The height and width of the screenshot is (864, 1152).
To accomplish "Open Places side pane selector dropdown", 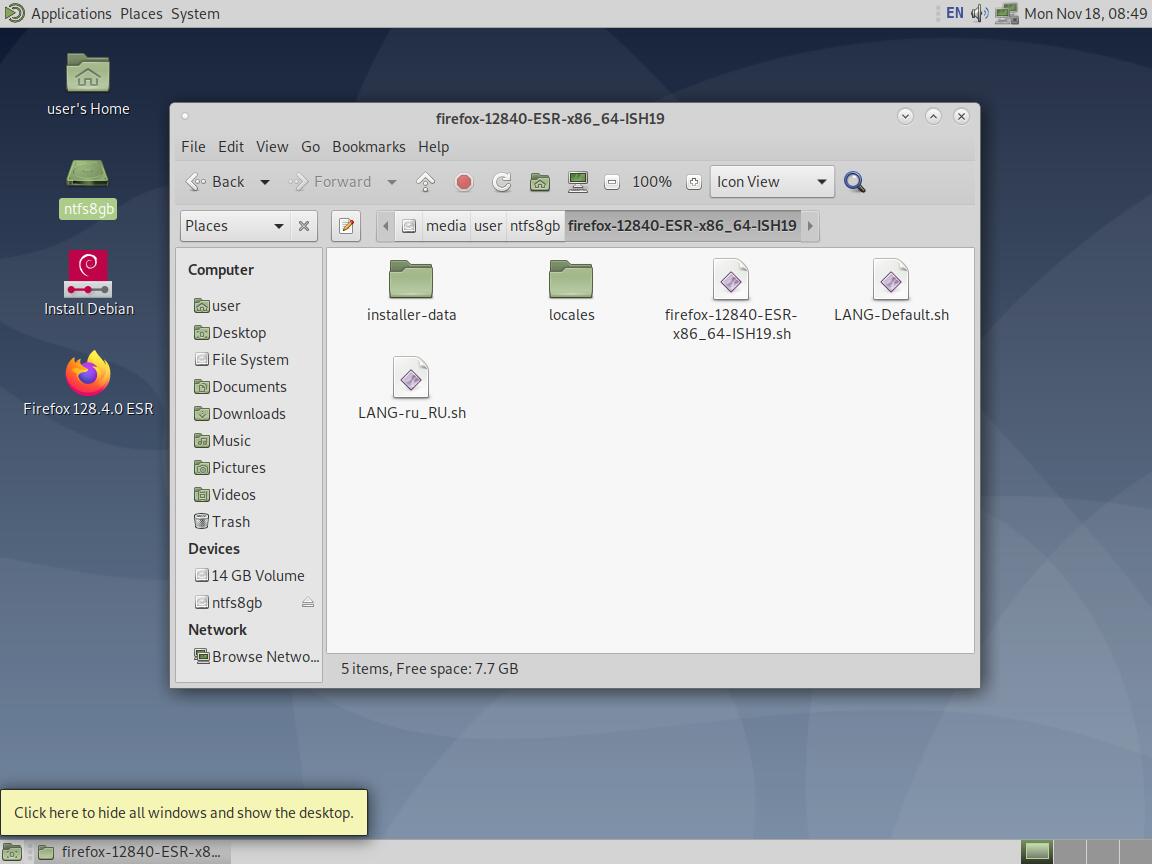I will point(235,226).
